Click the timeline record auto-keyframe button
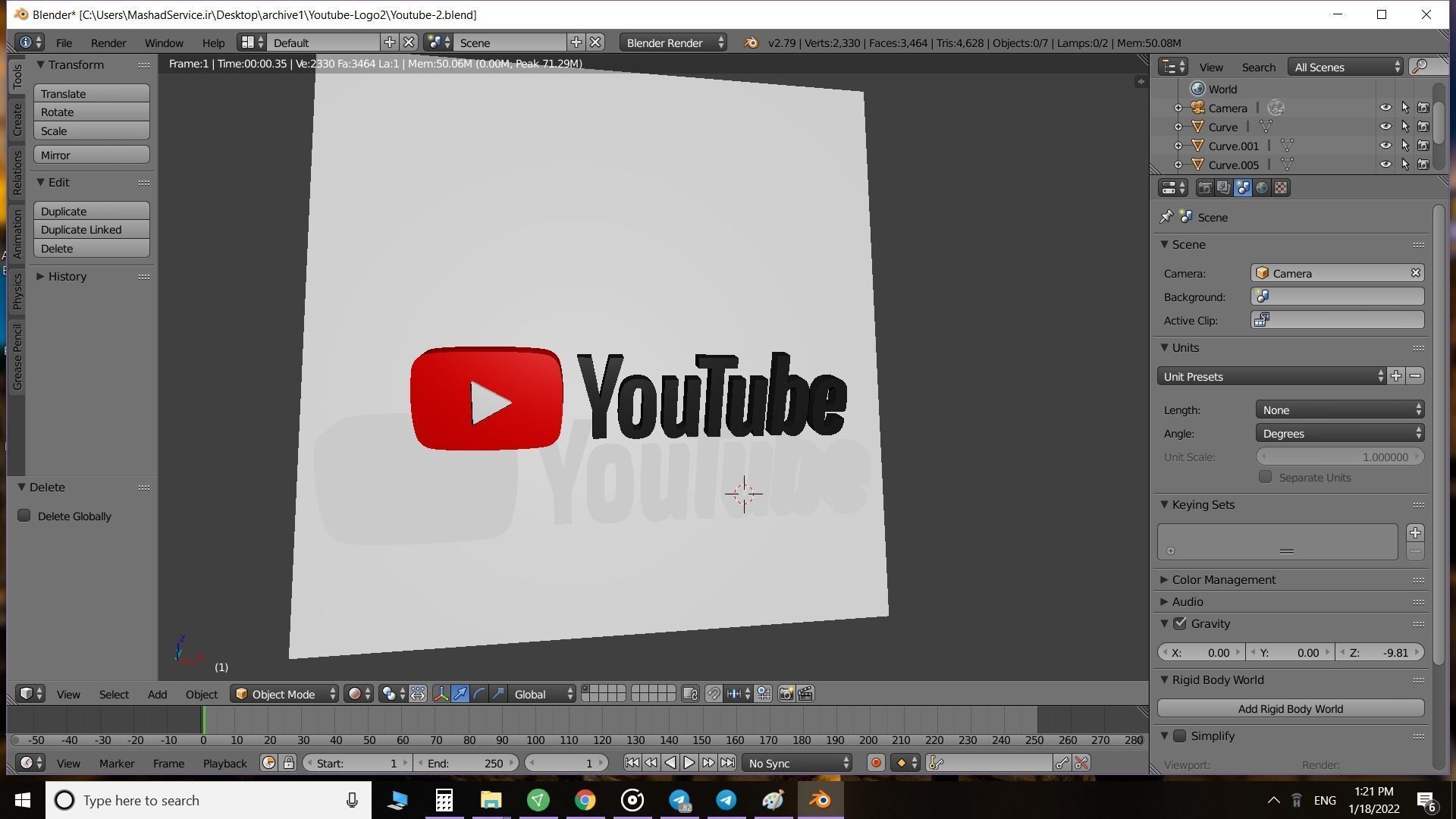The image size is (1456, 819). click(x=876, y=763)
